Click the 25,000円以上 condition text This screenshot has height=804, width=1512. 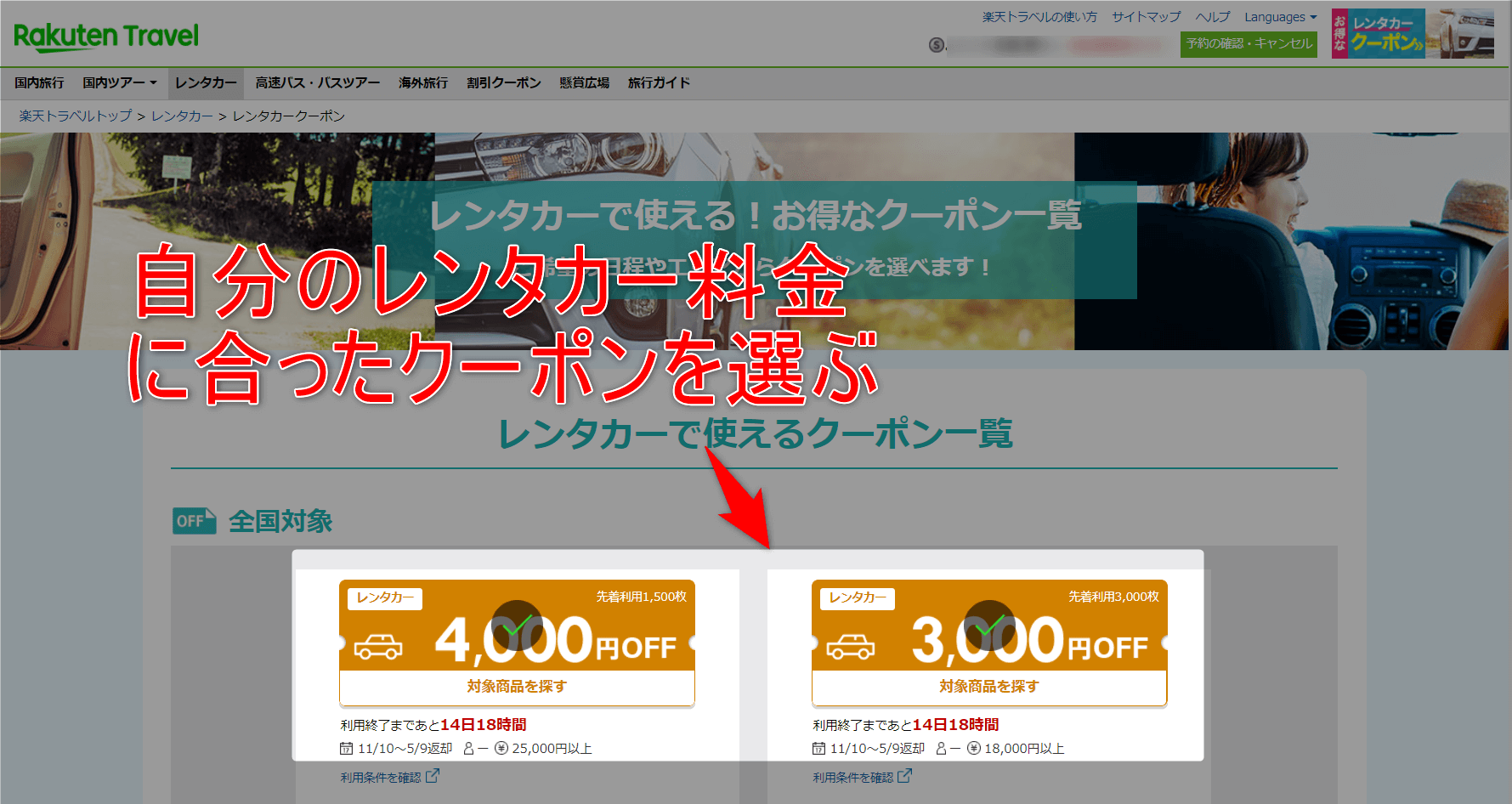[552, 749]
